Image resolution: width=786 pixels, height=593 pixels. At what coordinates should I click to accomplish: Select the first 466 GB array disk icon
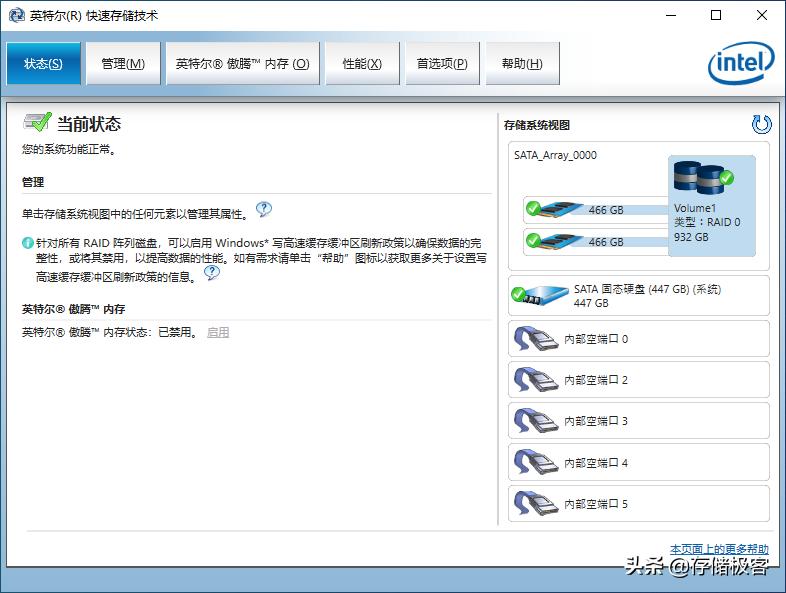tap(553, 209)
